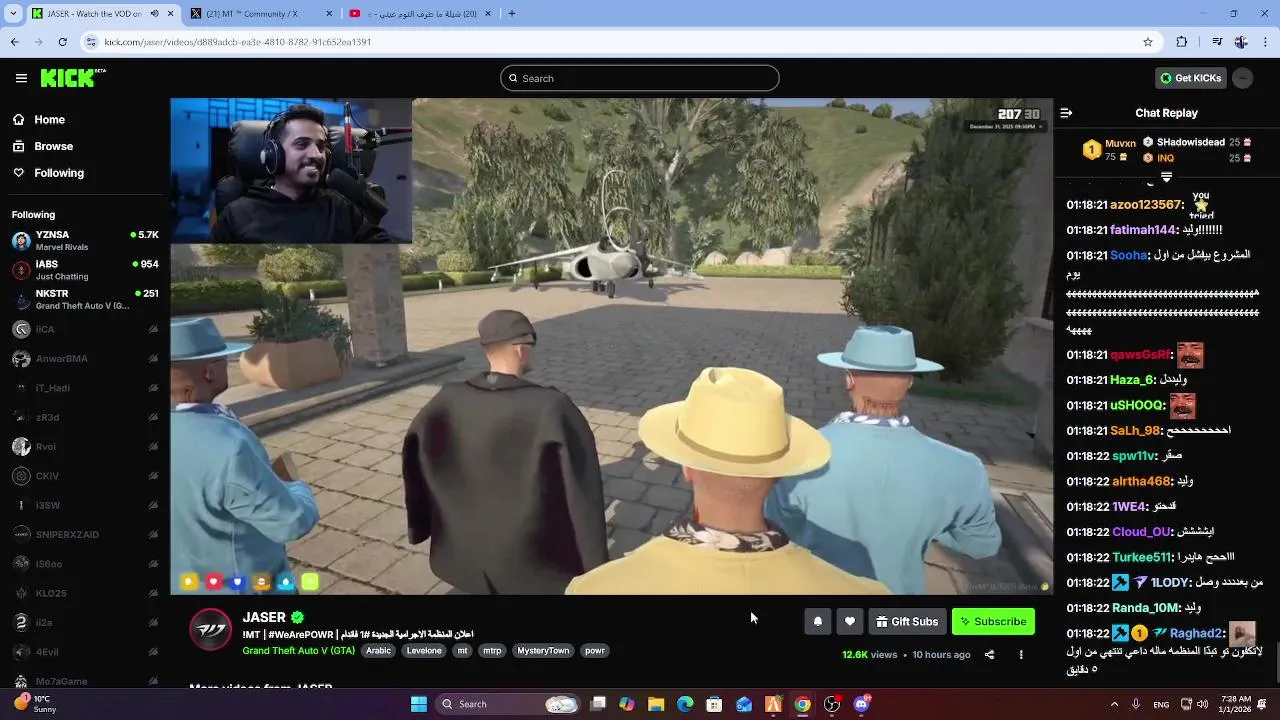Click username azoo123567 in chat
This screenshot has height=720, width=1280.
[x=1146, y=205]
